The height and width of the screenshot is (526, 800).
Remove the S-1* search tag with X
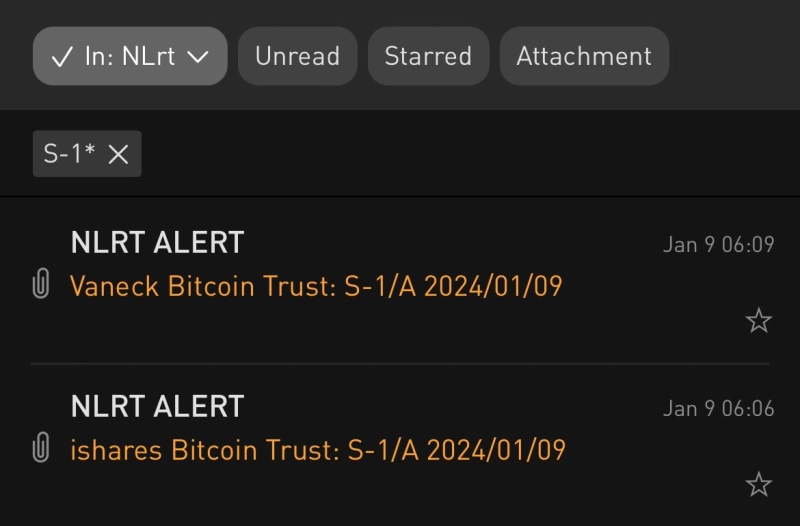click(119, 154)
